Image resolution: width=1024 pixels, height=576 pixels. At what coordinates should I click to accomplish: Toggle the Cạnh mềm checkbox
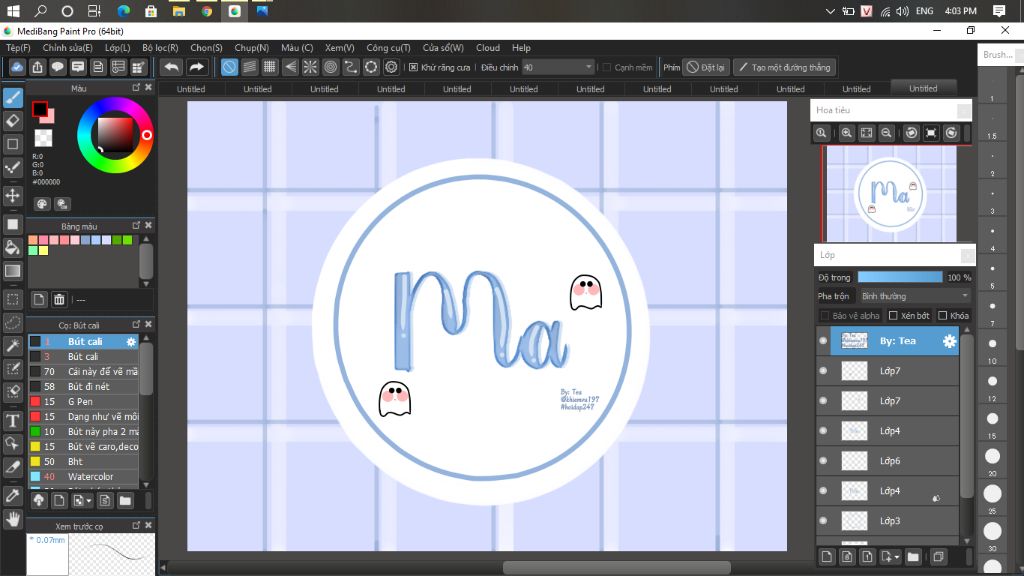607,67
